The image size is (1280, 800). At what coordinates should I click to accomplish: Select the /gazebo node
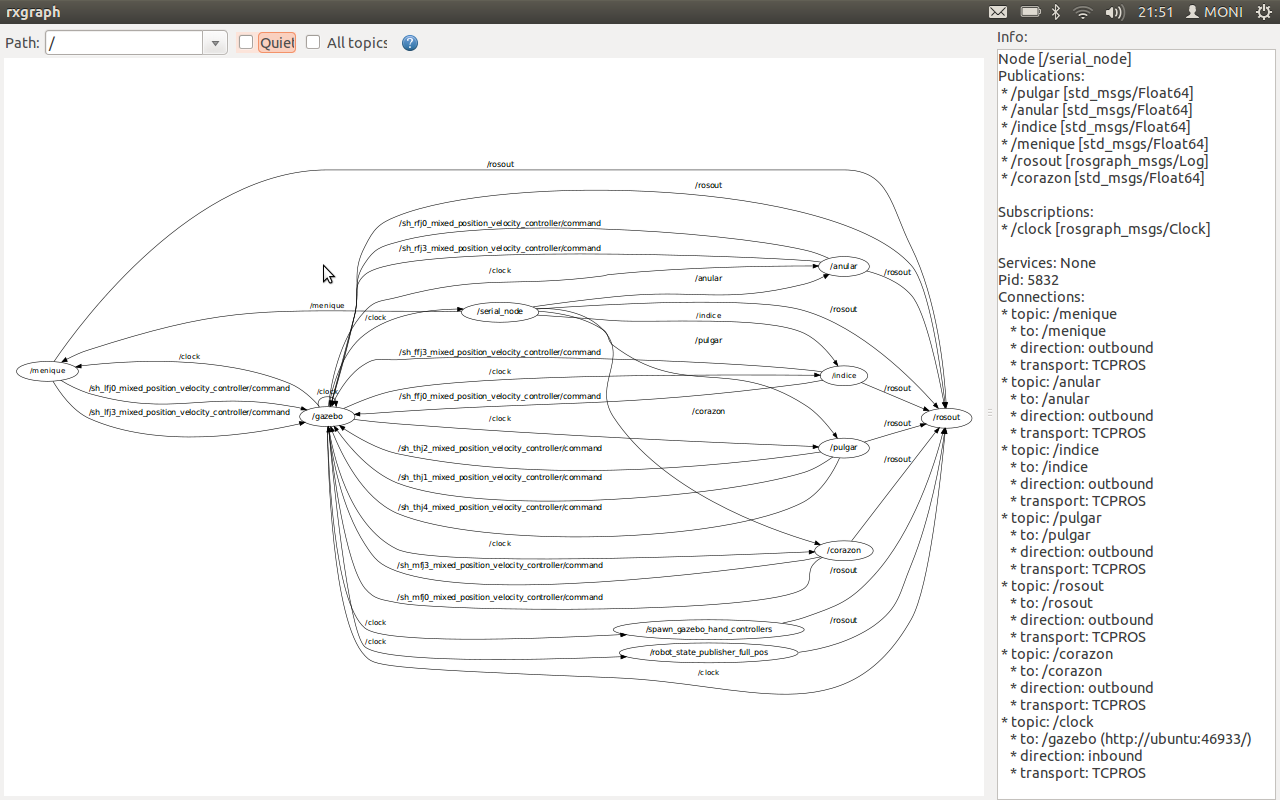(x=327, y=416)
